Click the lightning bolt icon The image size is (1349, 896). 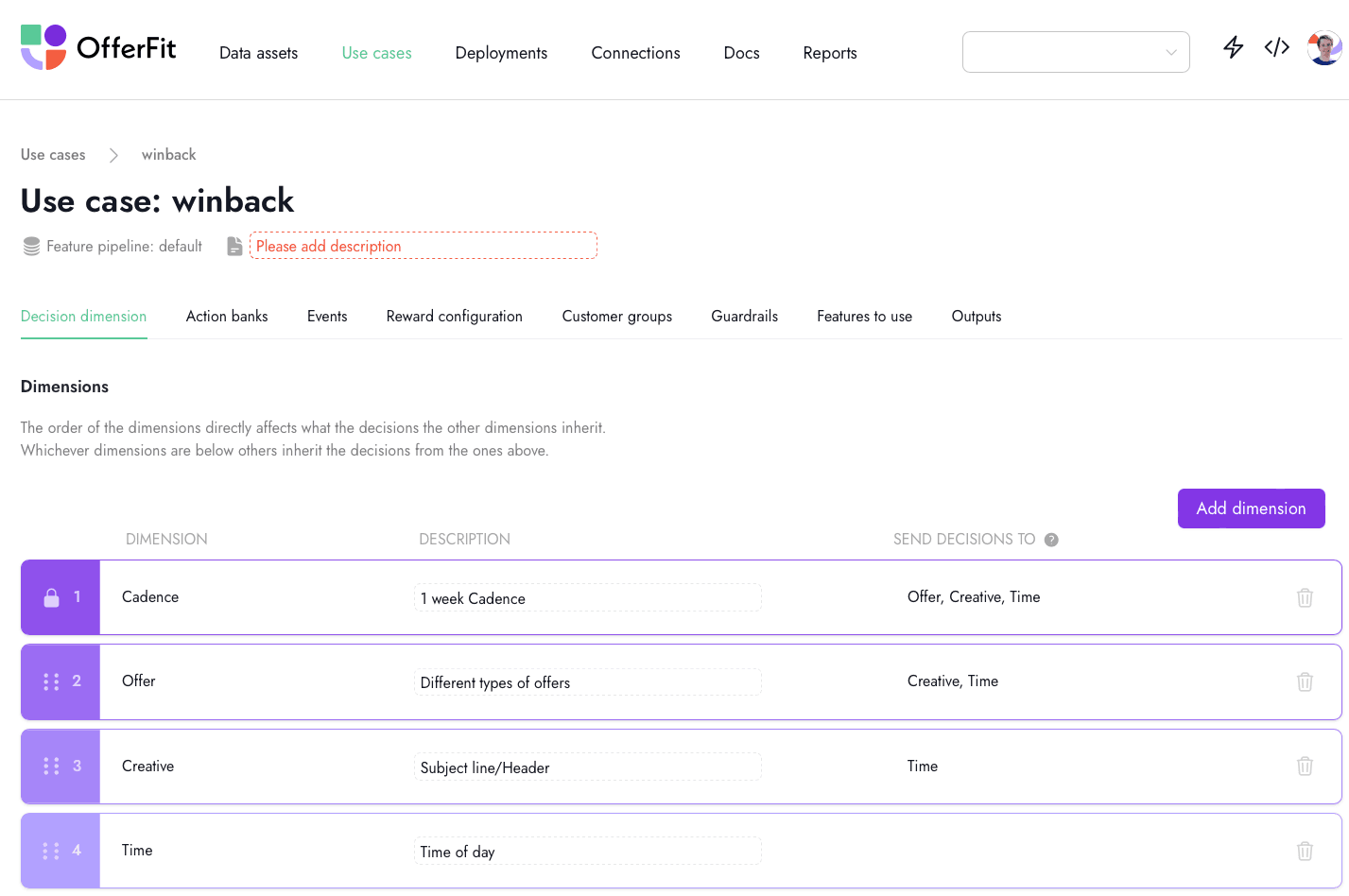click(1233, 47)
